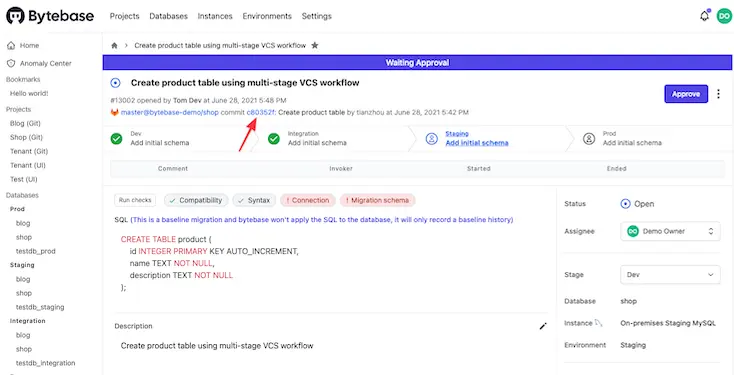Open the Integration shop database
The width and height of the screenshot is (734, 375).
(24, 349)
